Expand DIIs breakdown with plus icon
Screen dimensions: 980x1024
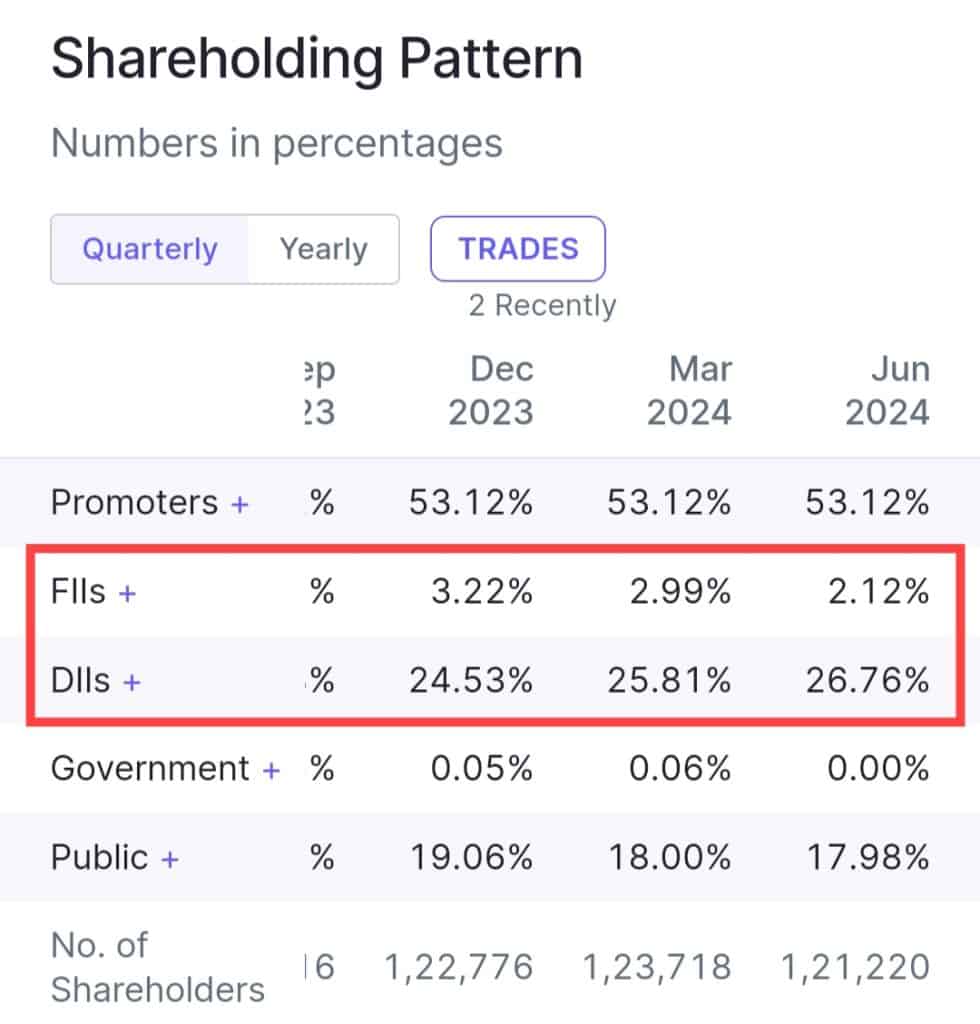131,682
